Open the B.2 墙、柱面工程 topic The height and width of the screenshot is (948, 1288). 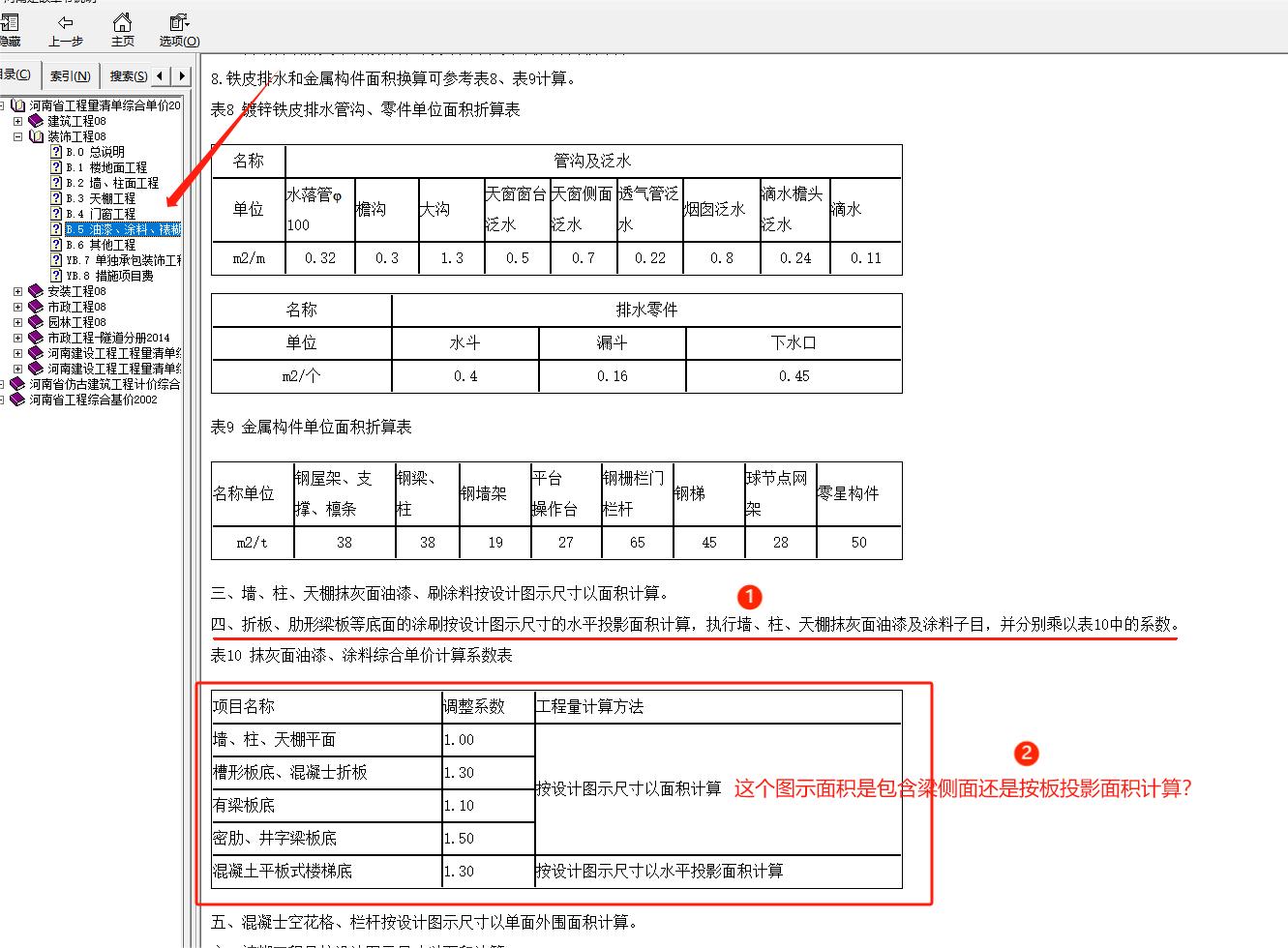click(x=112, y=183)
